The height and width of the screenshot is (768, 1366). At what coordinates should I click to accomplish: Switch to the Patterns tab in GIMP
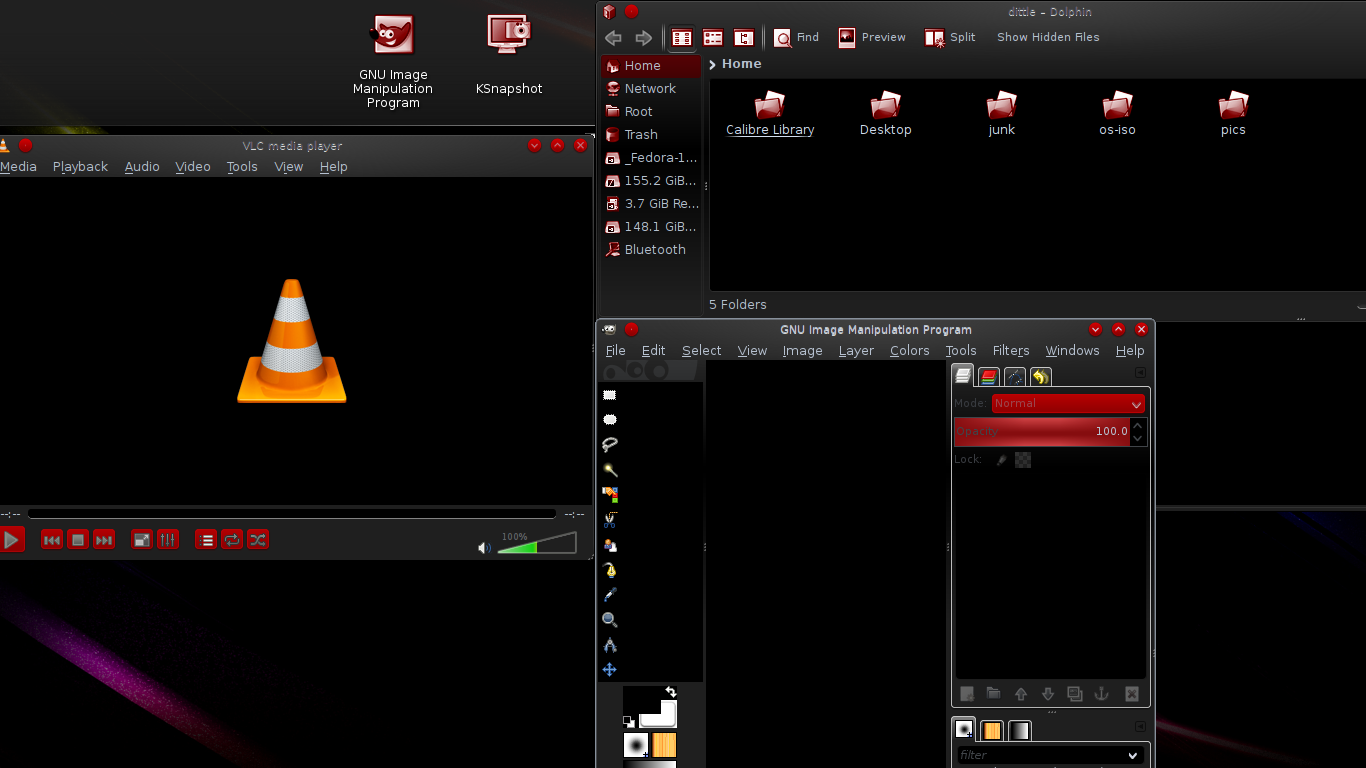[x=992, y=731]
